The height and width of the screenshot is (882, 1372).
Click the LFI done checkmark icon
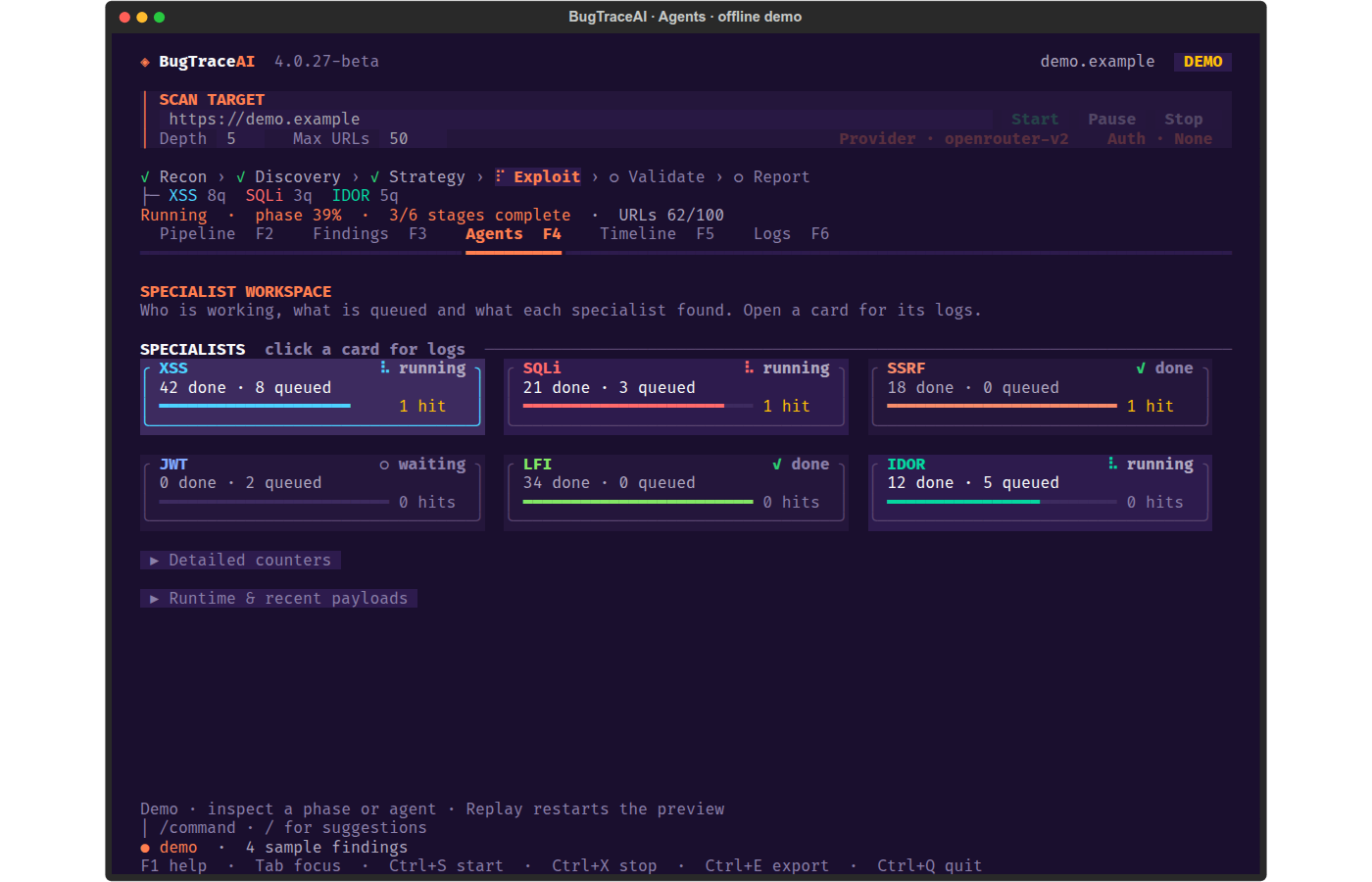(777, 465)
